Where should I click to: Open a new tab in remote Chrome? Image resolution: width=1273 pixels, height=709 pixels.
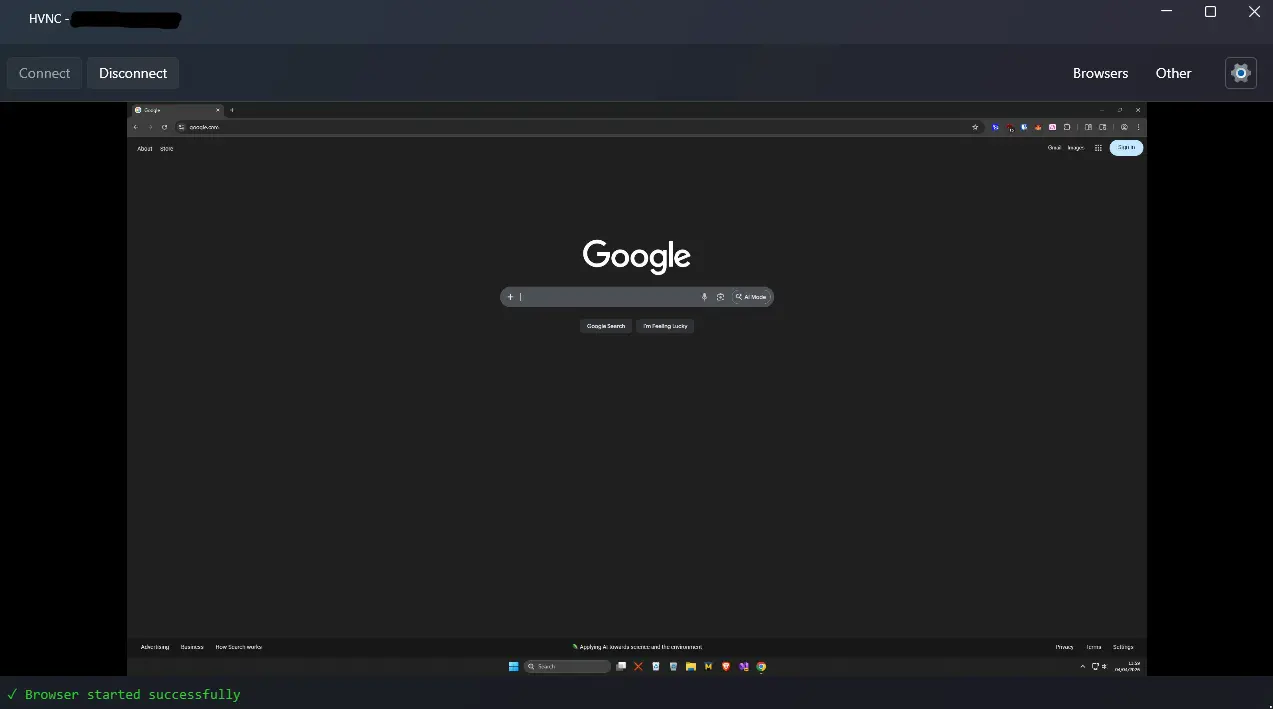(232, 110)
